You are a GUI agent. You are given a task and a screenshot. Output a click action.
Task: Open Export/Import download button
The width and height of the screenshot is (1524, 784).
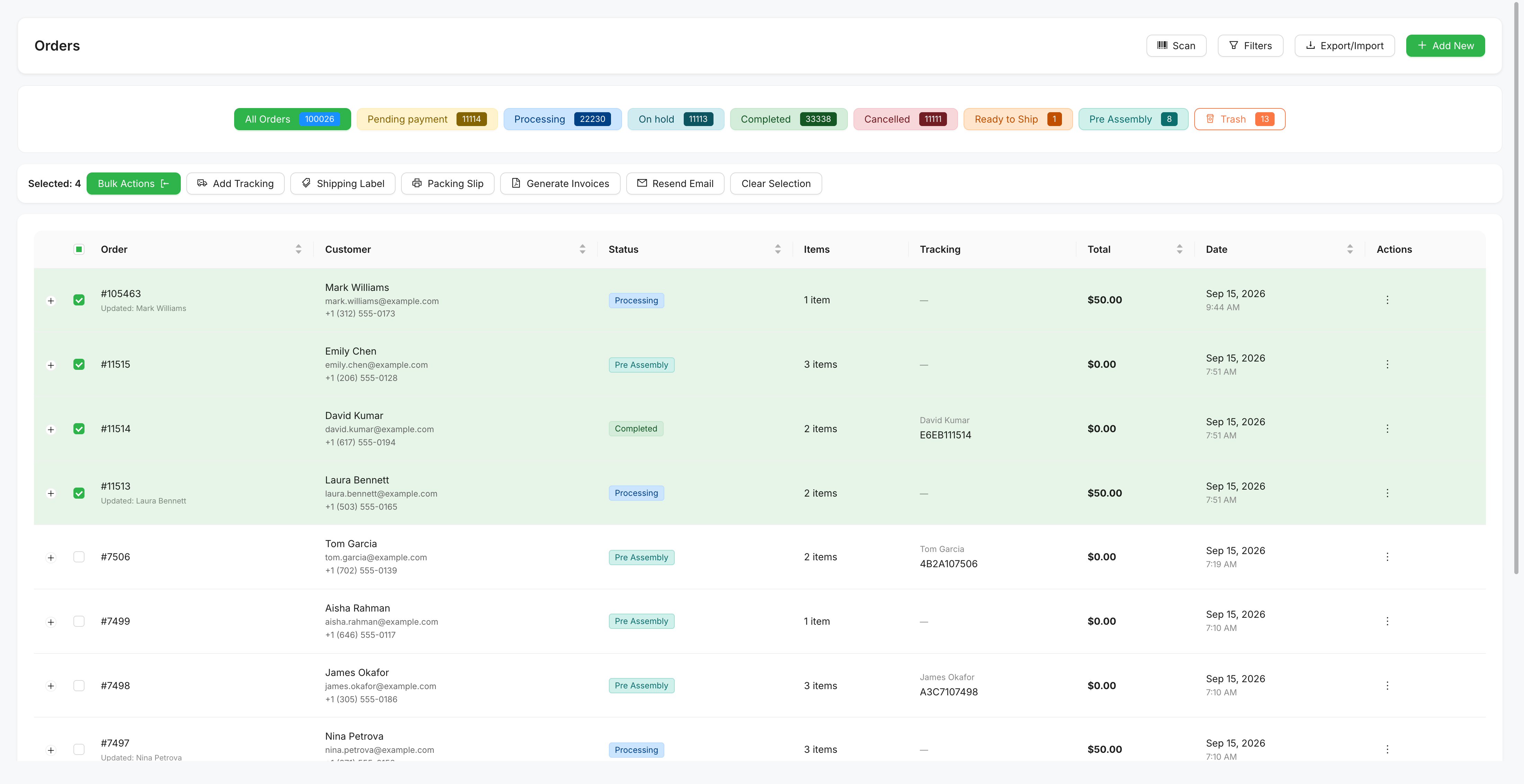(1344, 46)
